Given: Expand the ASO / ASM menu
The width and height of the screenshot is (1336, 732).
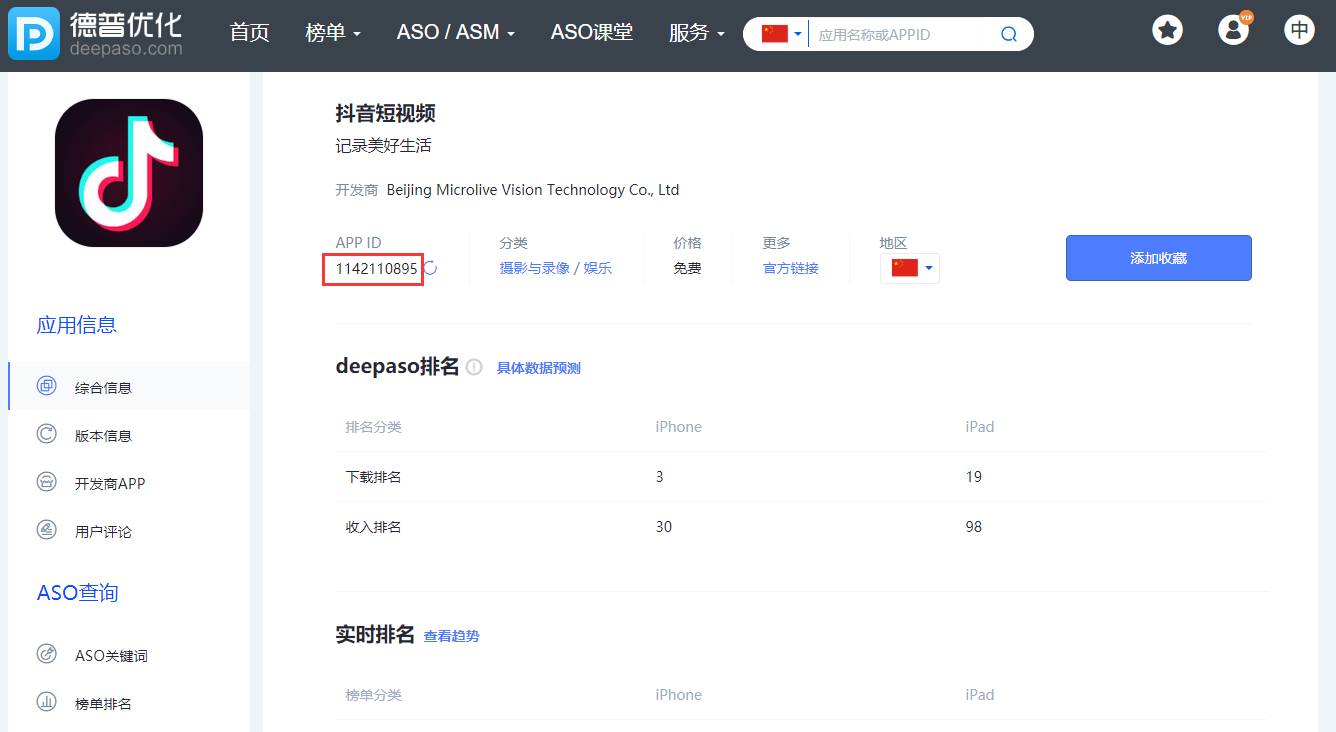Looking at the screenshot, I should pyautogui.click(x=456, y=32).
